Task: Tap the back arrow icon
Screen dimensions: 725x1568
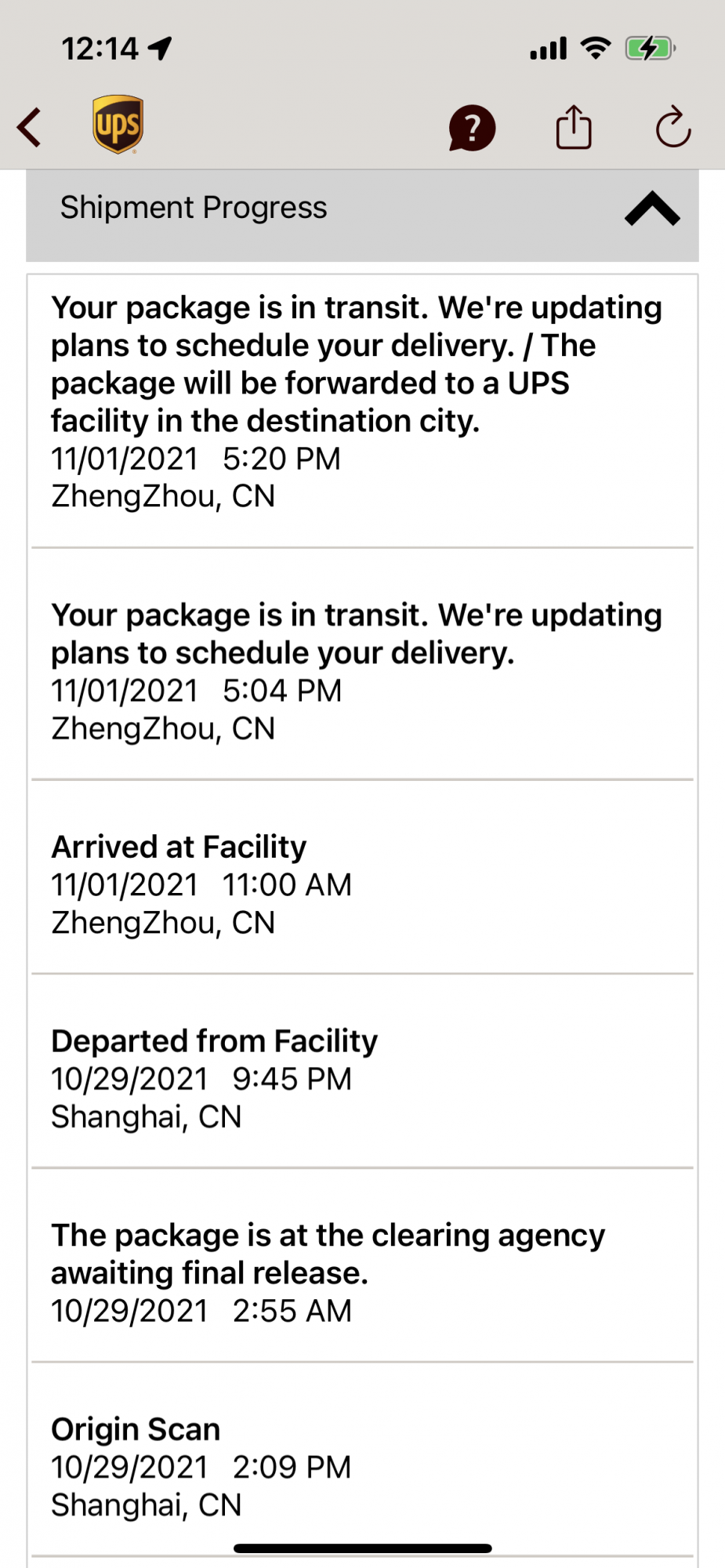Action: (x=30, y=128)
